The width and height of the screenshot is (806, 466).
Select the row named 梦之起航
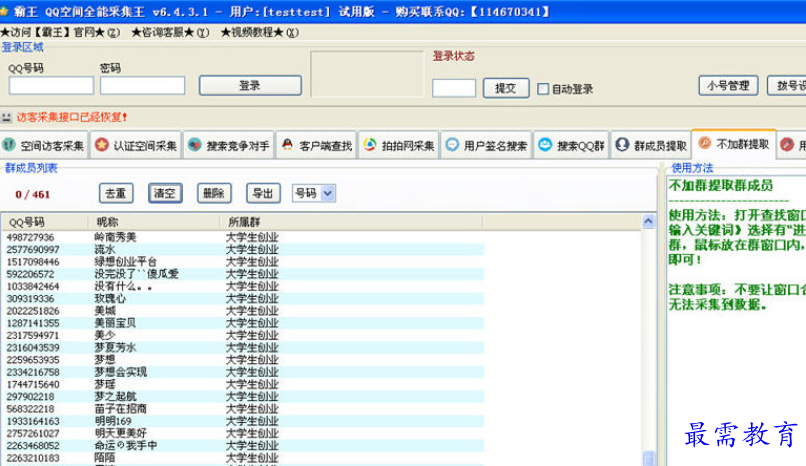(x=243, y=397)
